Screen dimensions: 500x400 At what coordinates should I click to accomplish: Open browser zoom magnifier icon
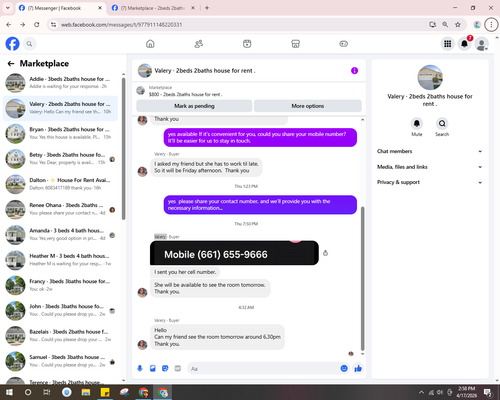tap(445, 25)
